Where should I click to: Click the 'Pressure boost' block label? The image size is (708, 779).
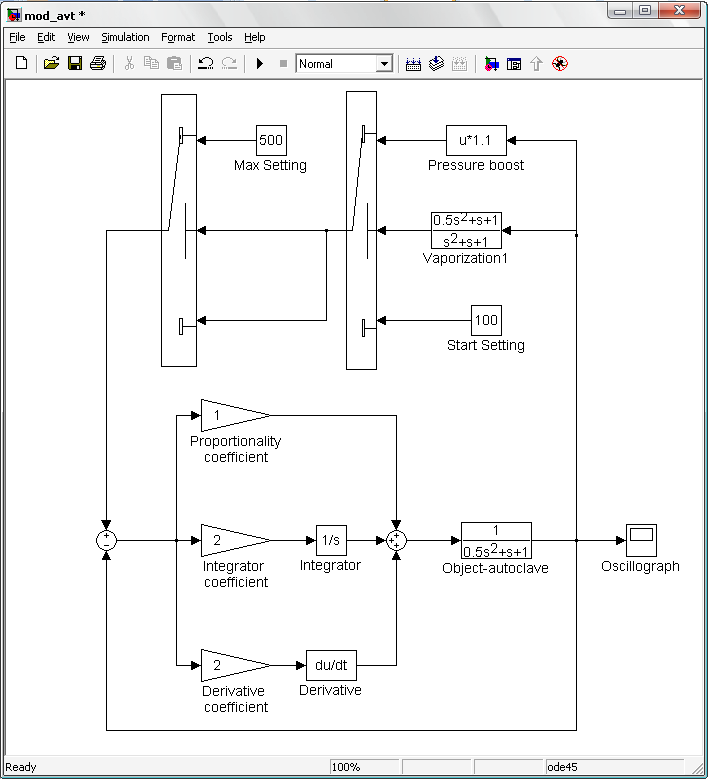tap(476, 165)
